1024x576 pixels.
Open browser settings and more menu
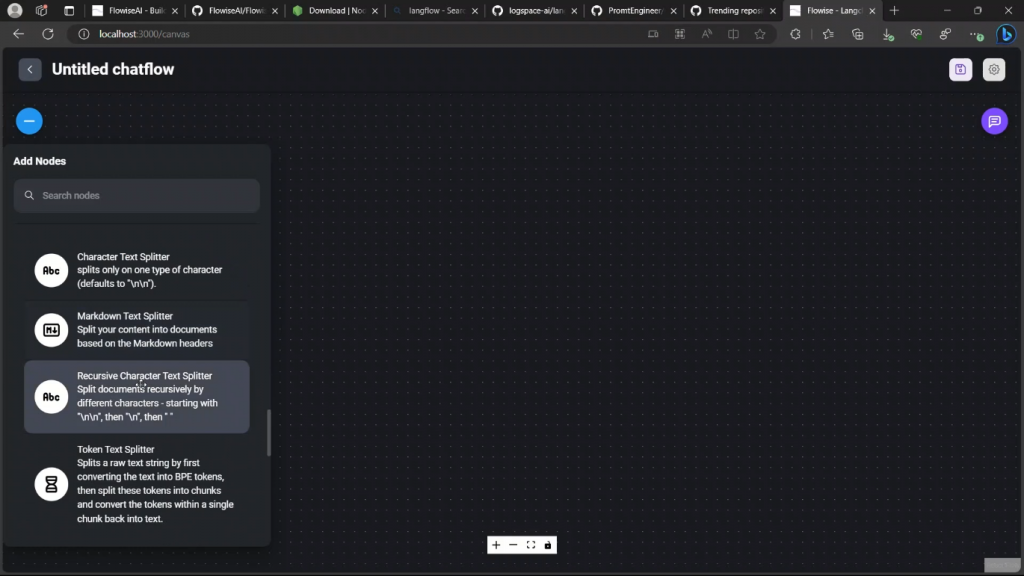pyautogui.click(x=976, y=35)
